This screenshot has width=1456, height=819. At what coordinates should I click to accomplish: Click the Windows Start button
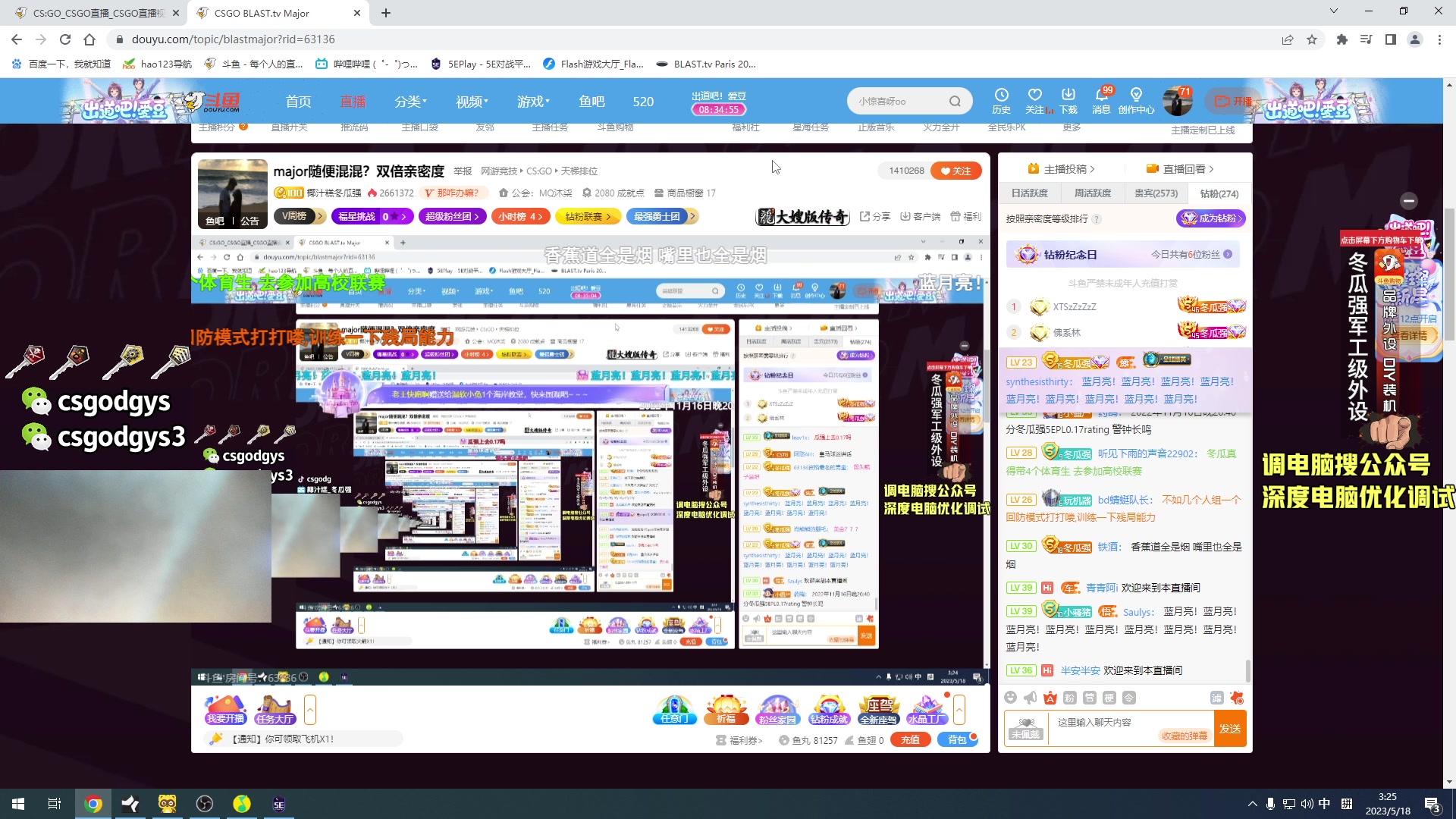point(18,804)
